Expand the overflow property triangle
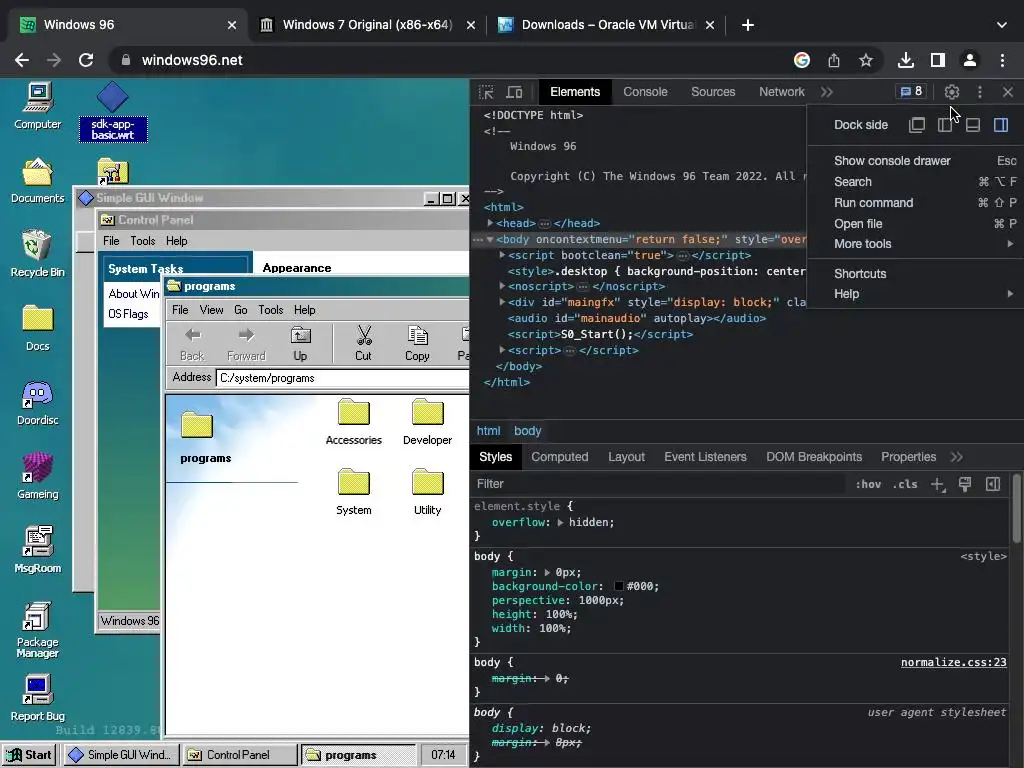 [560, 522]
